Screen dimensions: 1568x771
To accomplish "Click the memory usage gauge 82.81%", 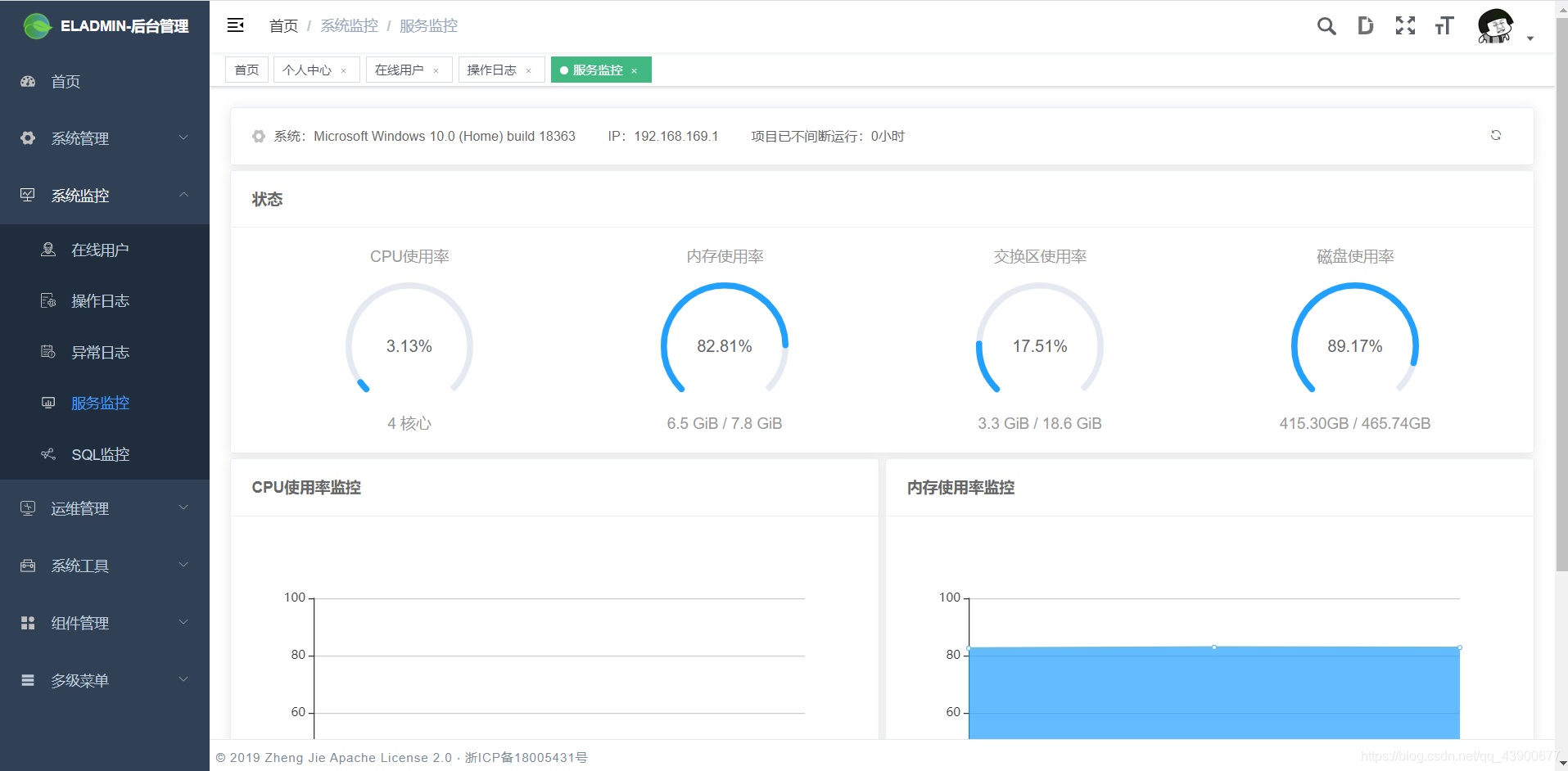I will tap(725, 340).
